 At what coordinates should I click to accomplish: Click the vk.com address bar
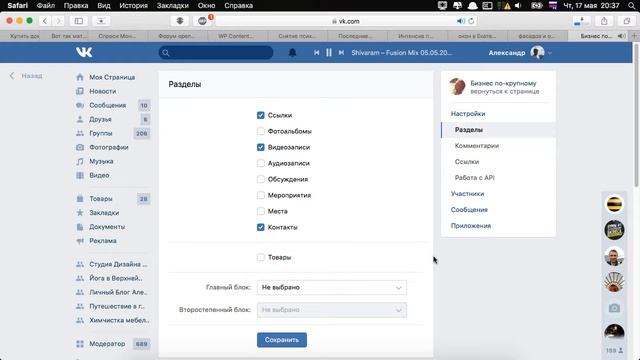(345, 21)
